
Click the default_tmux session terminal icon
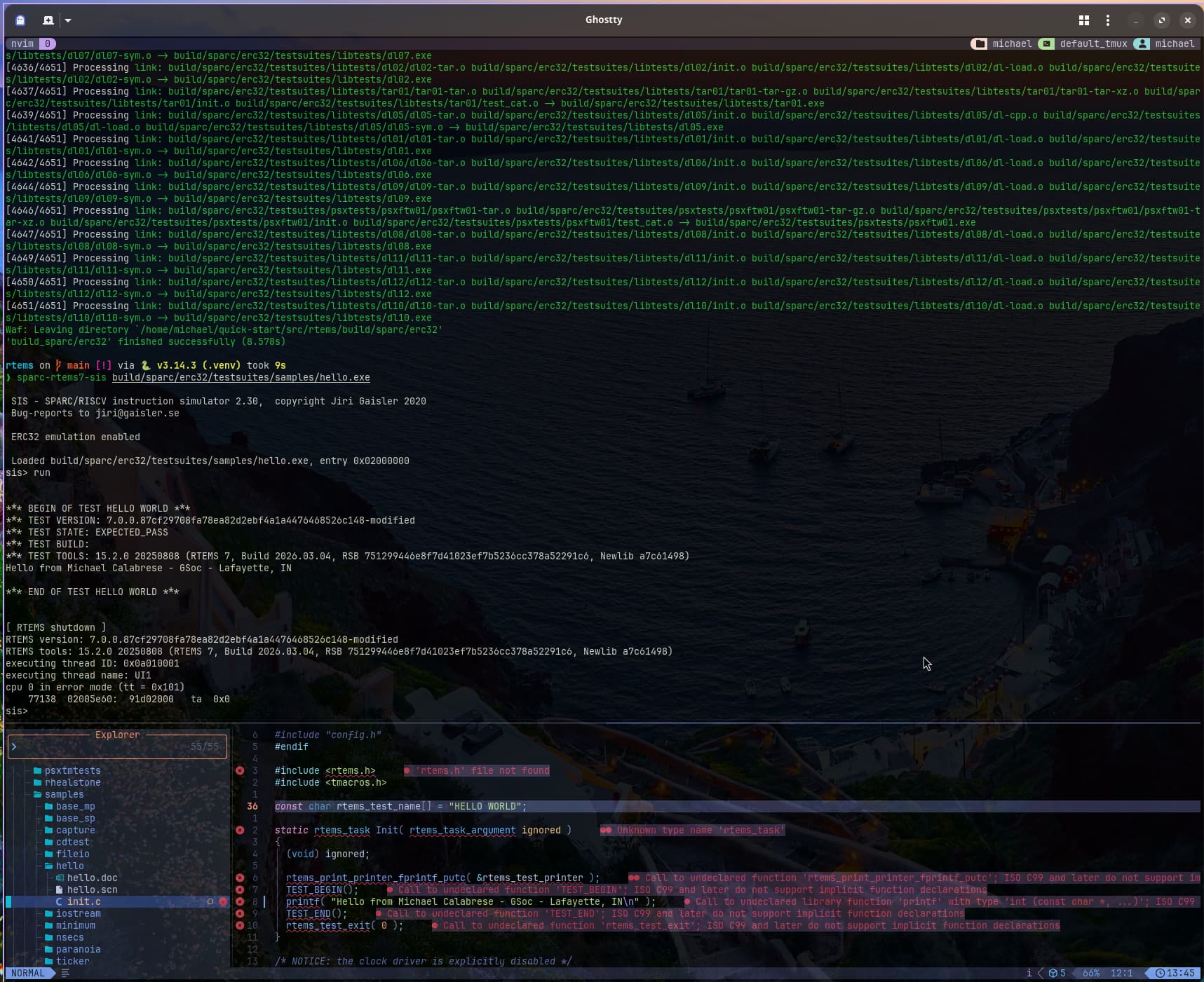[x=1046, y=43]
